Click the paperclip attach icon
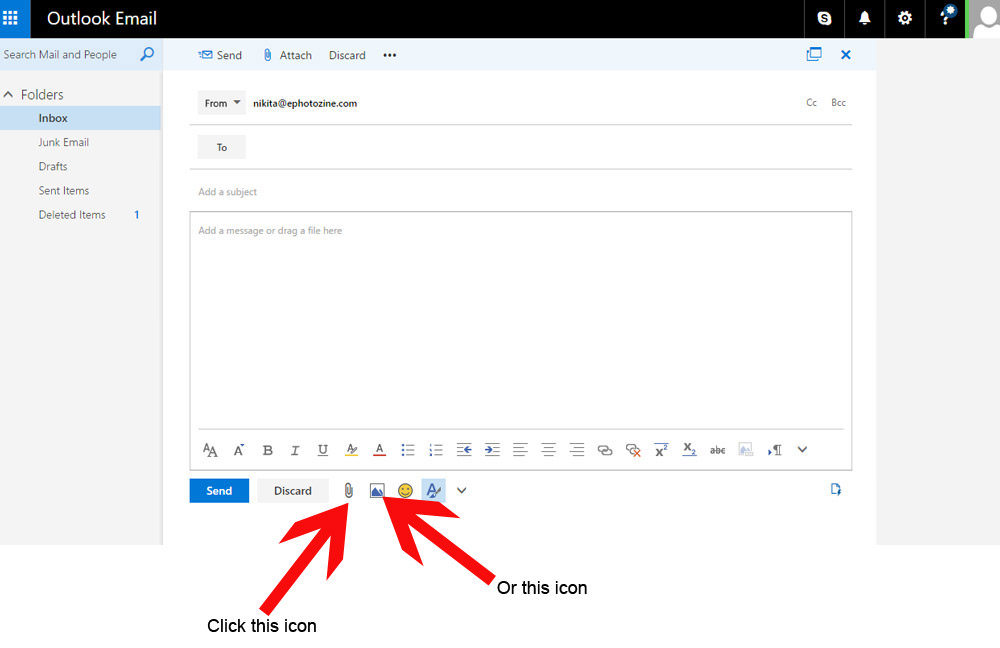 [348, 490]
